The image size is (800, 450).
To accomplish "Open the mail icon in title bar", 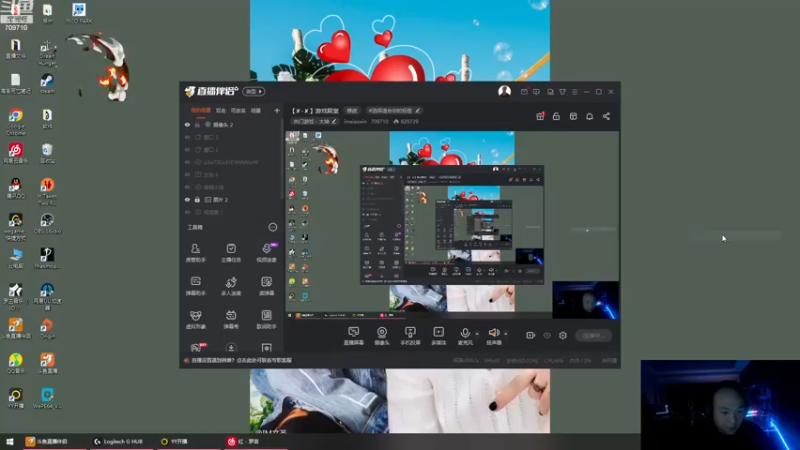I will [x=524, y=92].
